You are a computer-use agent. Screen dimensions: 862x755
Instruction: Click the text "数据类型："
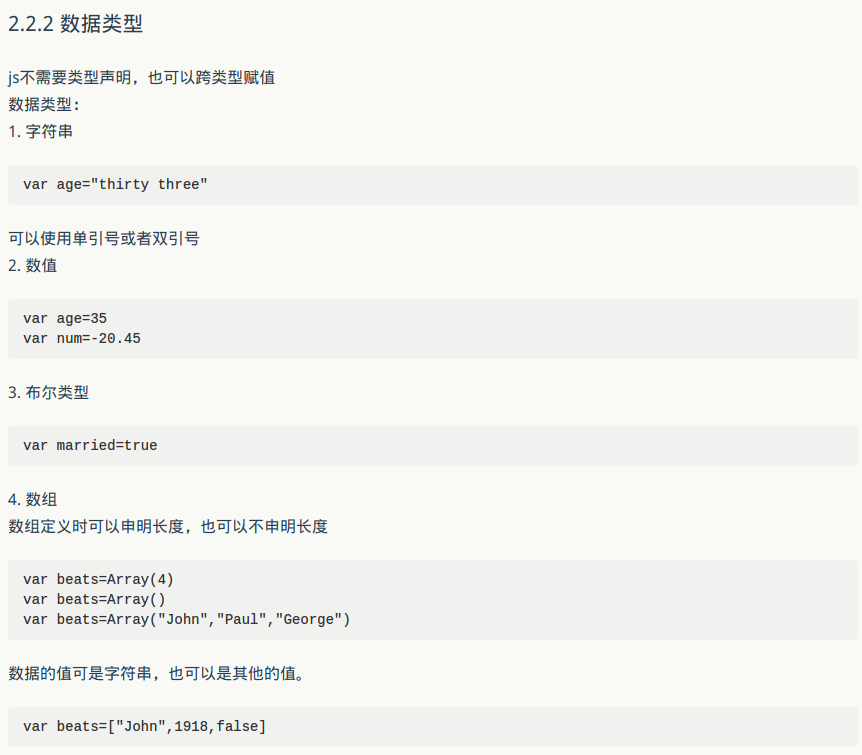45,104
